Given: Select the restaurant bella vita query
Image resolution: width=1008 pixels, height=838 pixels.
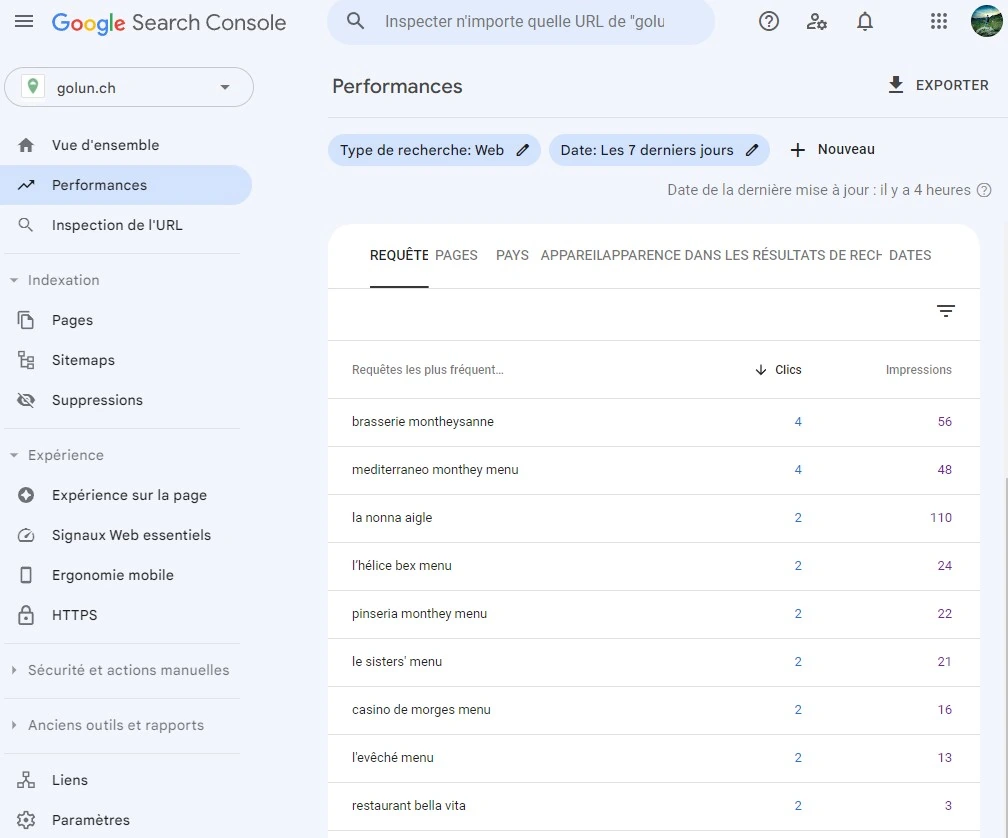Looking at the screenshot, I should 654,806.
